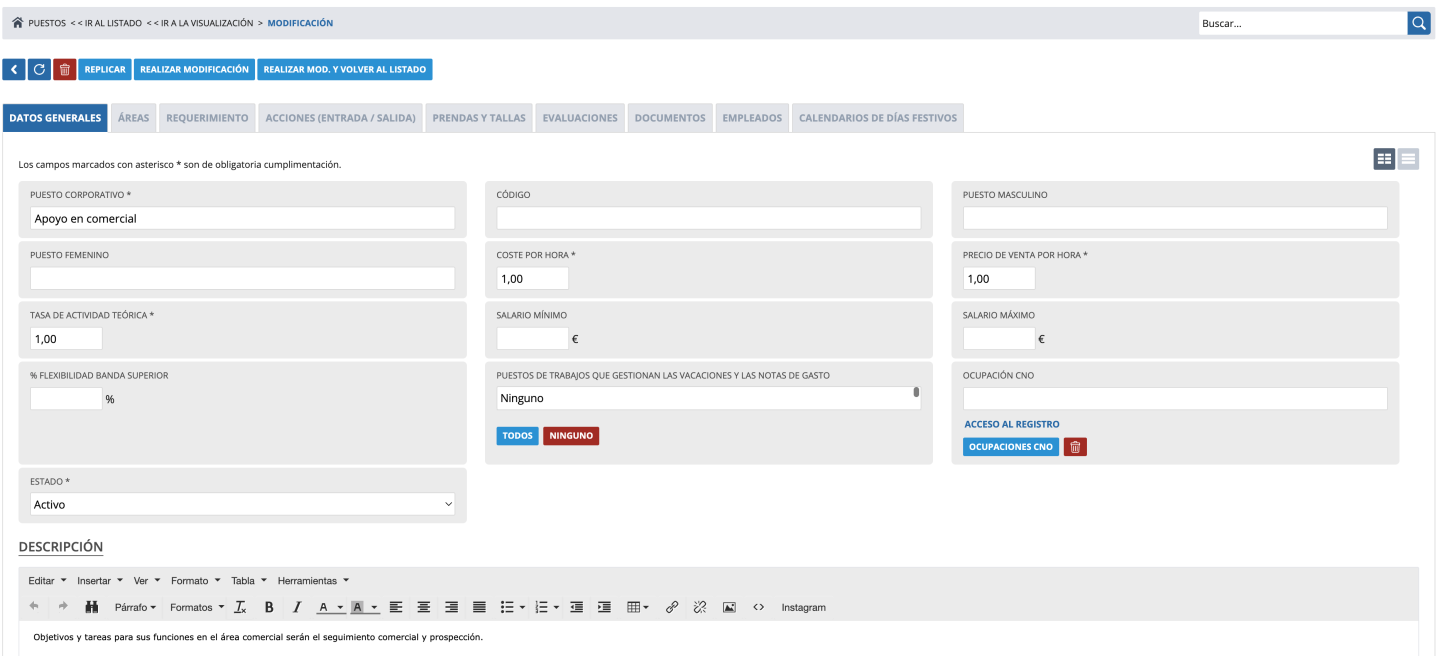
Task: Toggle bold formatting in editor
Action: [x=269, y=607]
